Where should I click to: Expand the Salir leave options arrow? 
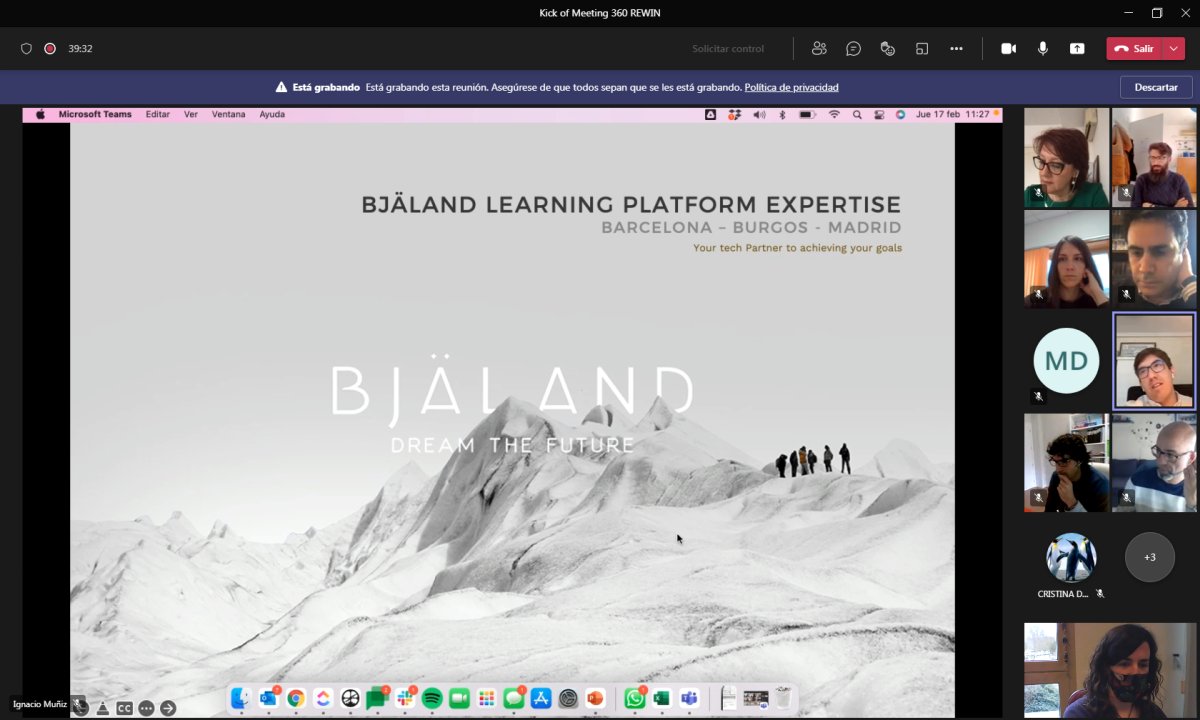1174,48
